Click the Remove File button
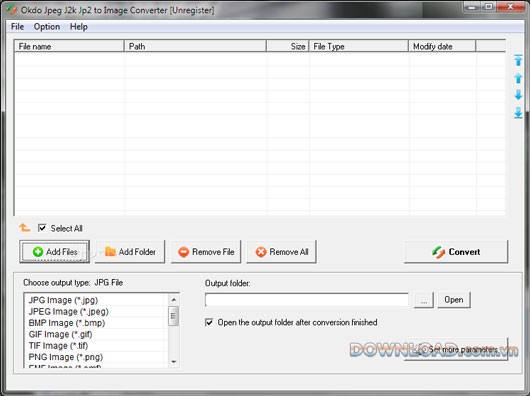This screenshot has width=530, height=396. pyautogui.click(x=206, y=252)
